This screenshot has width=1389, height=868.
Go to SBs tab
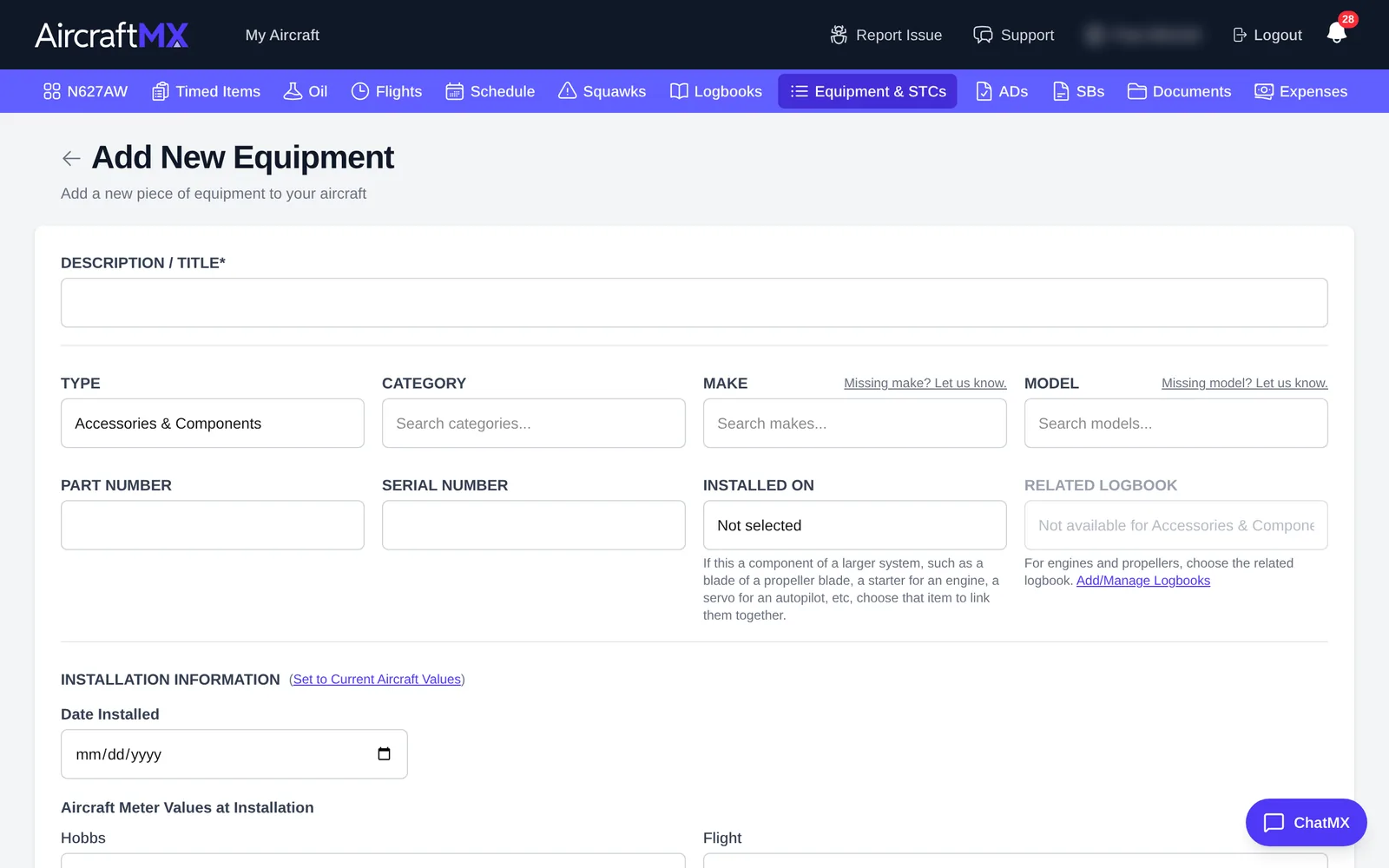[x=1078, y=91]
